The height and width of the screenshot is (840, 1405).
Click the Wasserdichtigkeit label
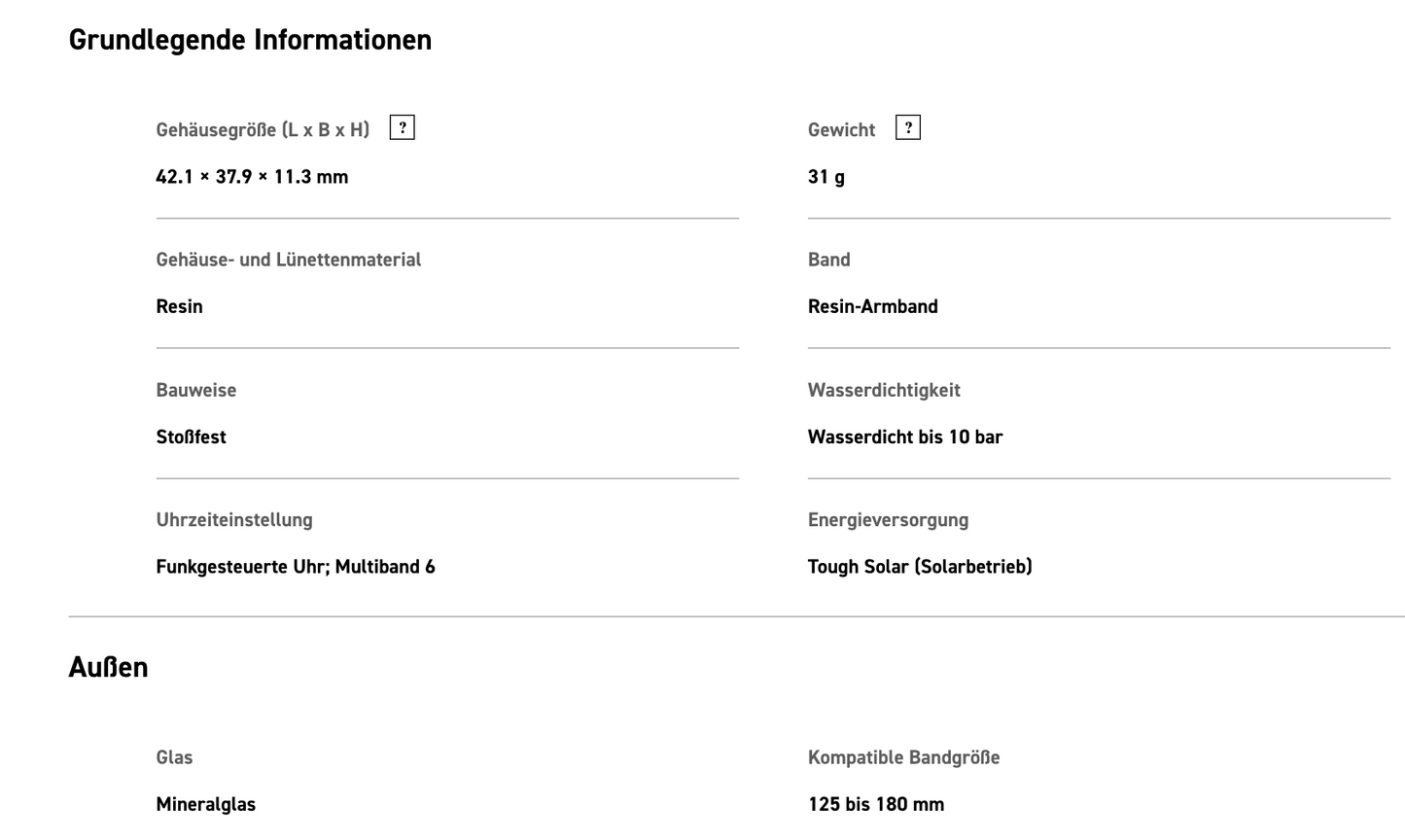coord(883,390)
